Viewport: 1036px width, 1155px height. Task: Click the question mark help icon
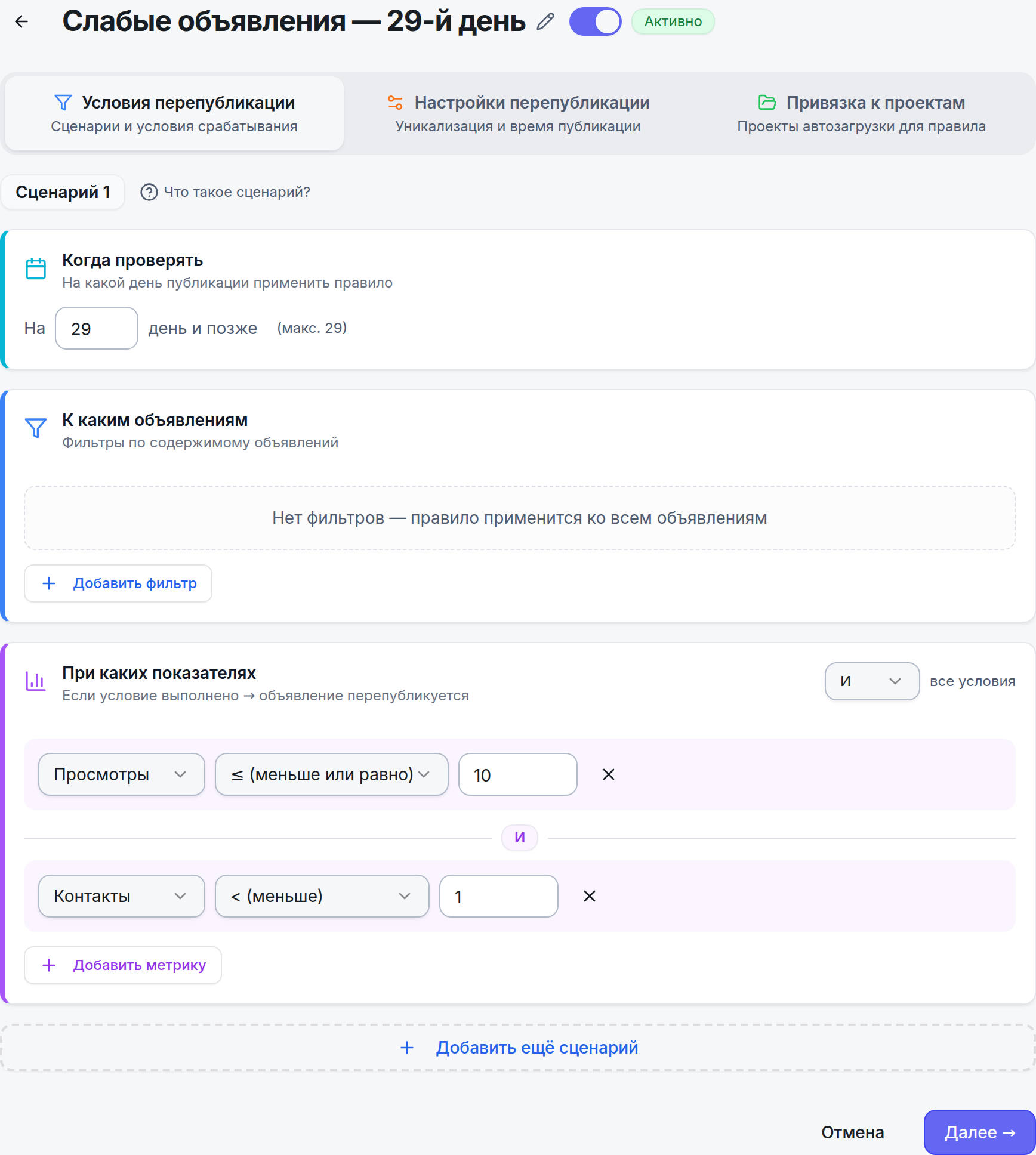tap(149, 192)
